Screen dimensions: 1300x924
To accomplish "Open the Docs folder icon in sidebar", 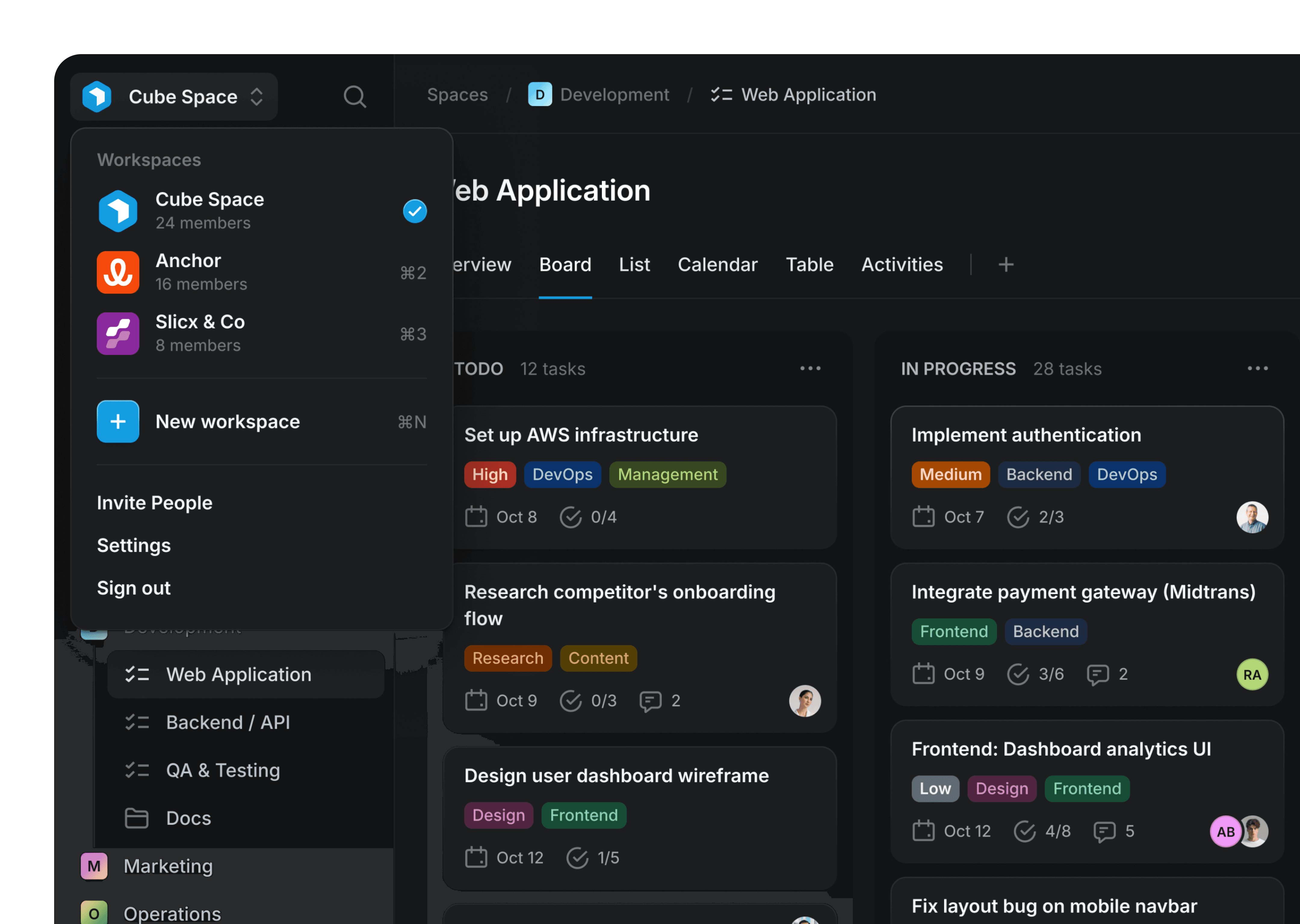I will click(136, 818).
